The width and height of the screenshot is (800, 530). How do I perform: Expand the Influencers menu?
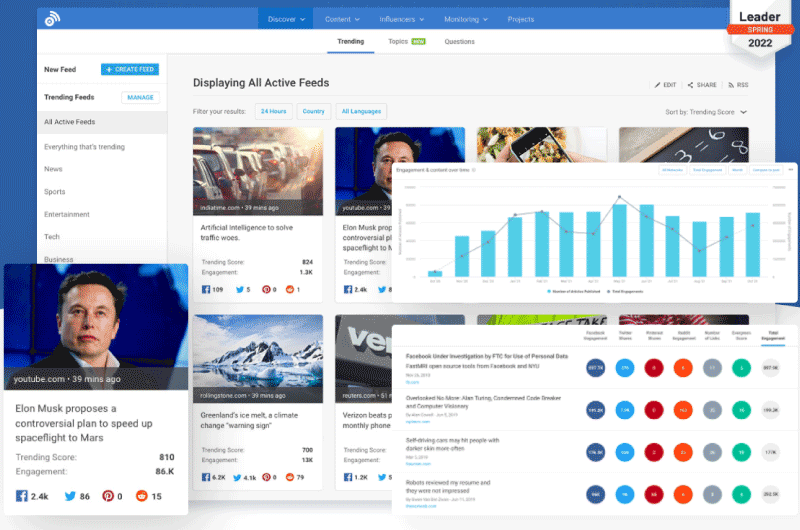pos(402,19)
